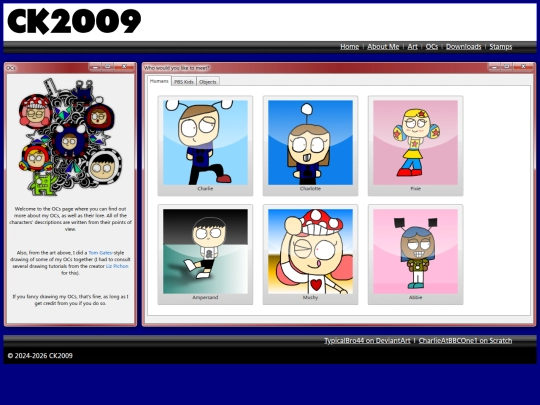Select the Pixie character portrait
This screenshot has height=405, width=540.
click(x=415, y=143)
